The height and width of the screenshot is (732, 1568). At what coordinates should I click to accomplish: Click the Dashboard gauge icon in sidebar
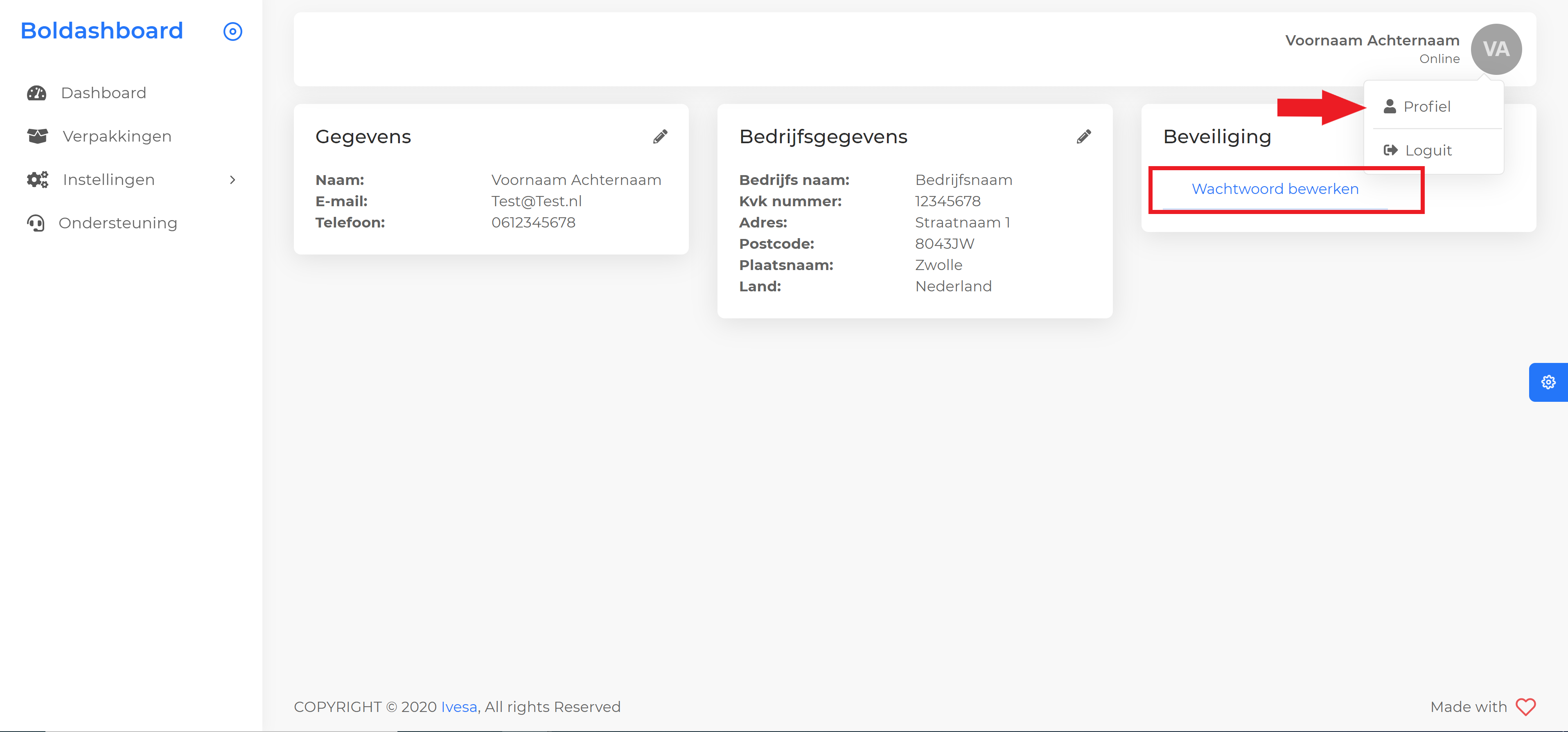click(x=36, y=93)
